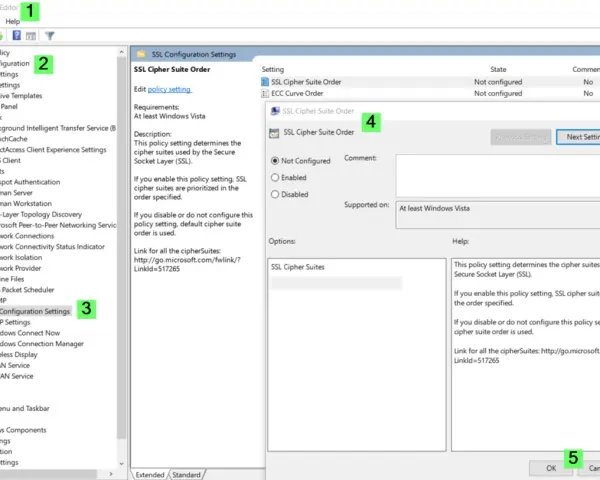
Task: Select Network Connections in the tree
Action: (27, 235)
